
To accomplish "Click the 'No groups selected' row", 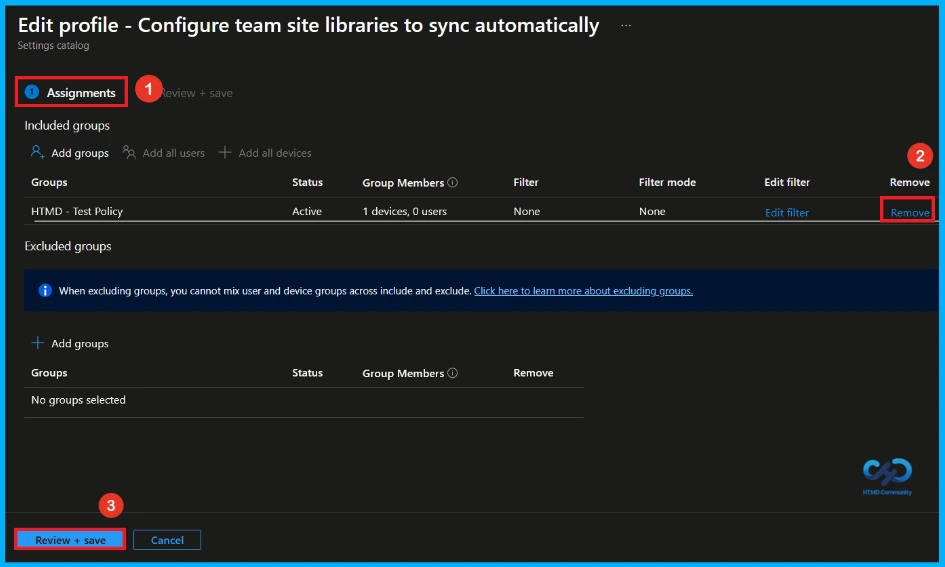I will click(x=304, y=400).
